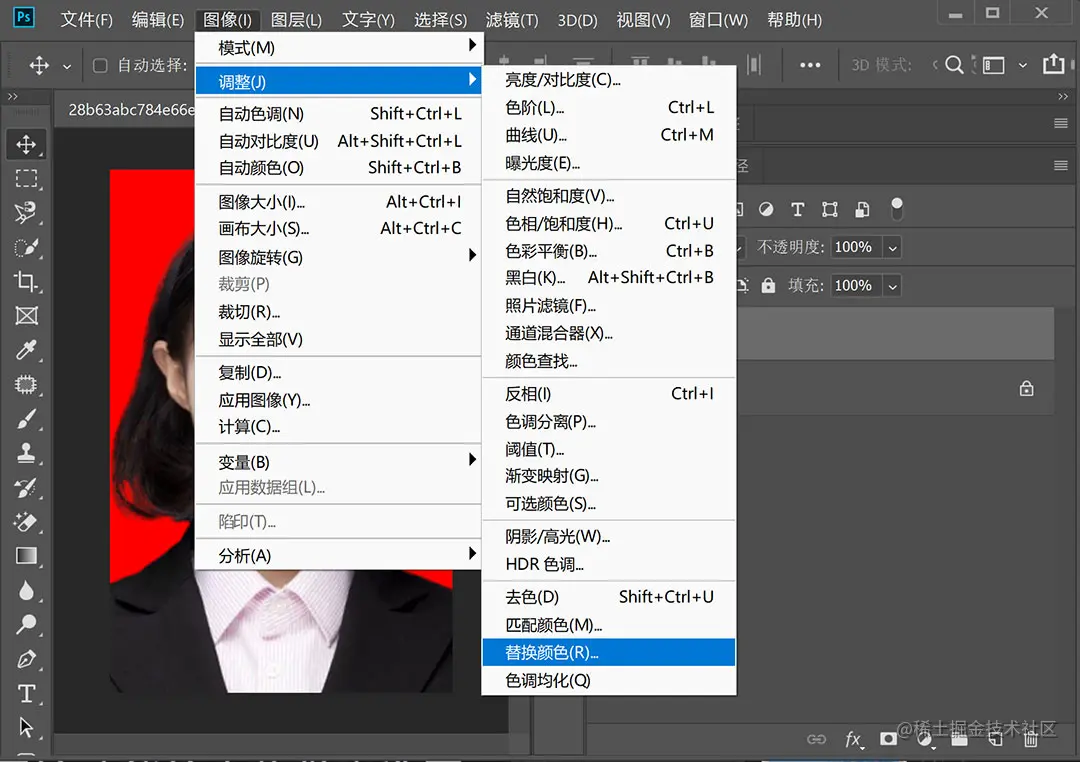Viewport: 1080px width, 762px height.
Task: Select the Crop tool
Action: [26, 282]
